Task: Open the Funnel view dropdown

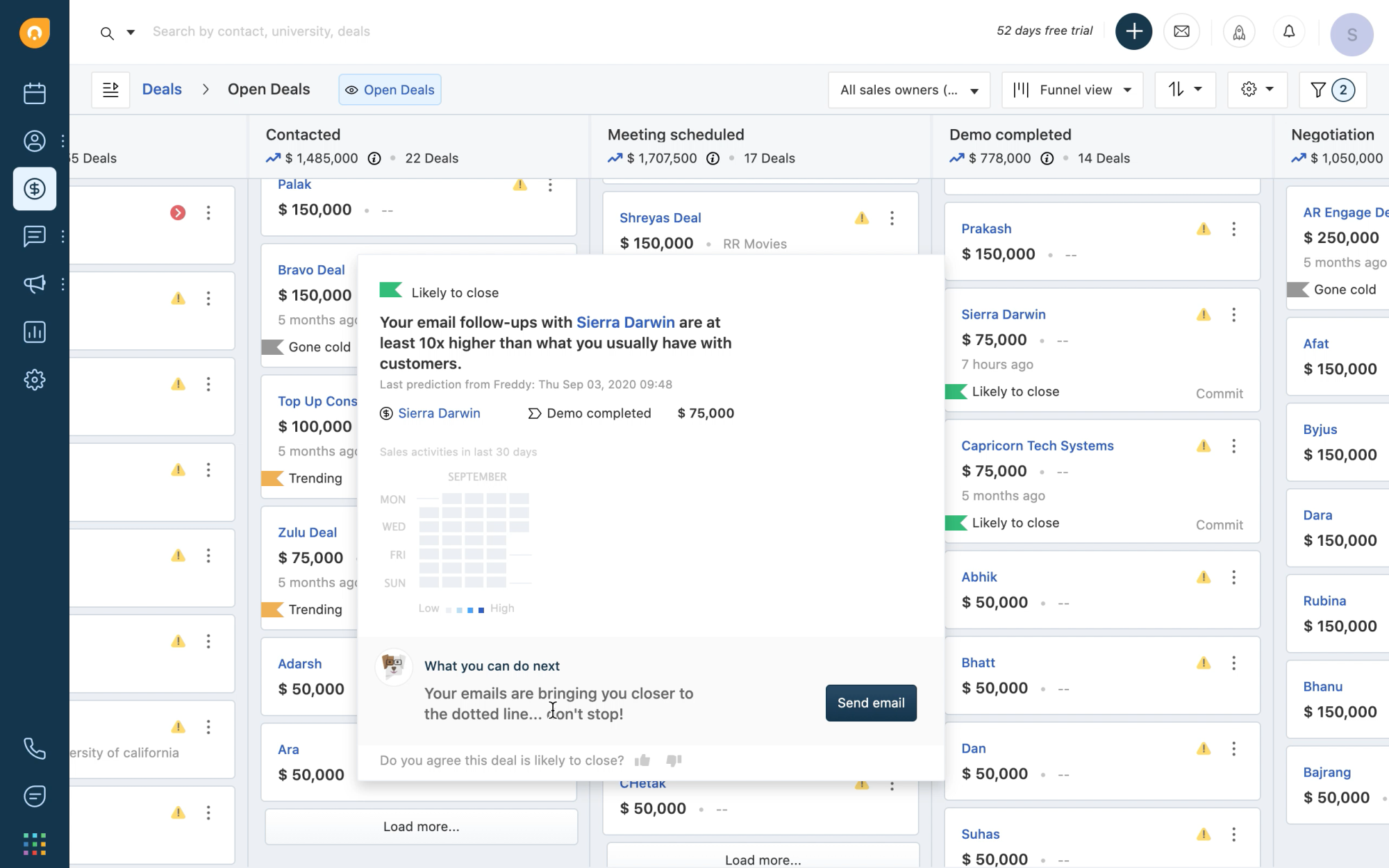Action: tap(1072, 90)
